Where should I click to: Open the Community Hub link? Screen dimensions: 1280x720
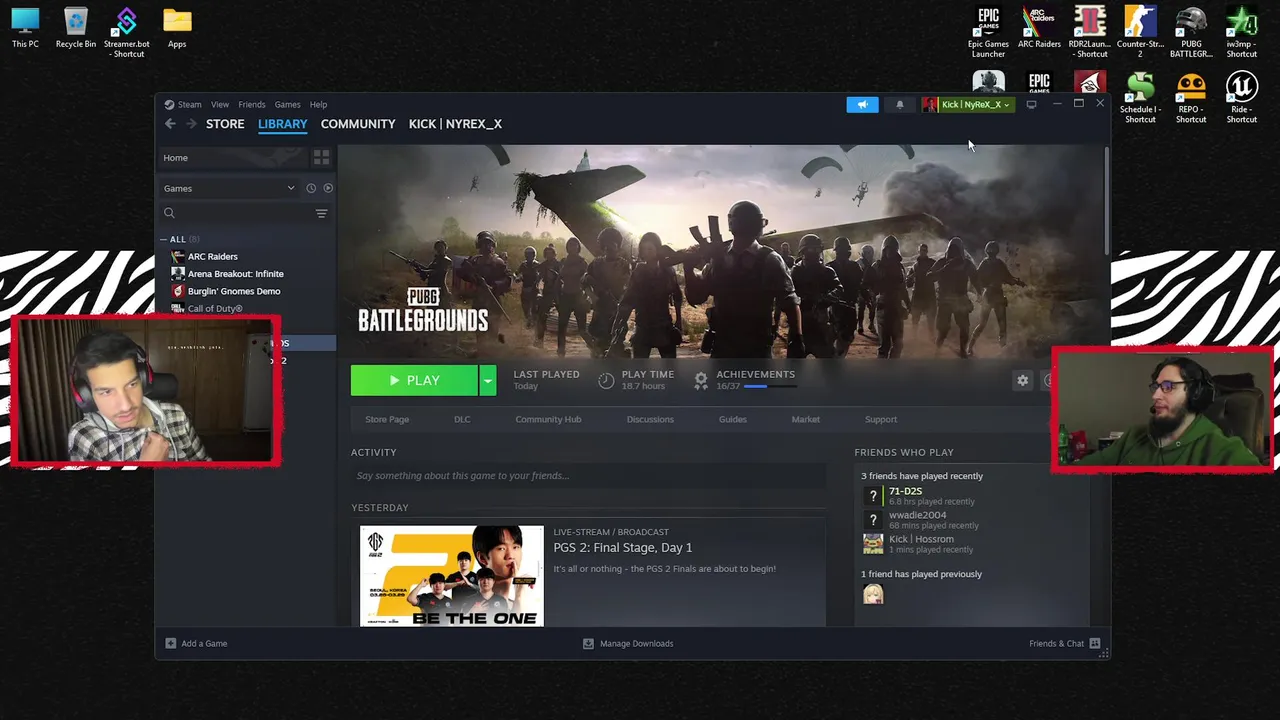point(548,419)
